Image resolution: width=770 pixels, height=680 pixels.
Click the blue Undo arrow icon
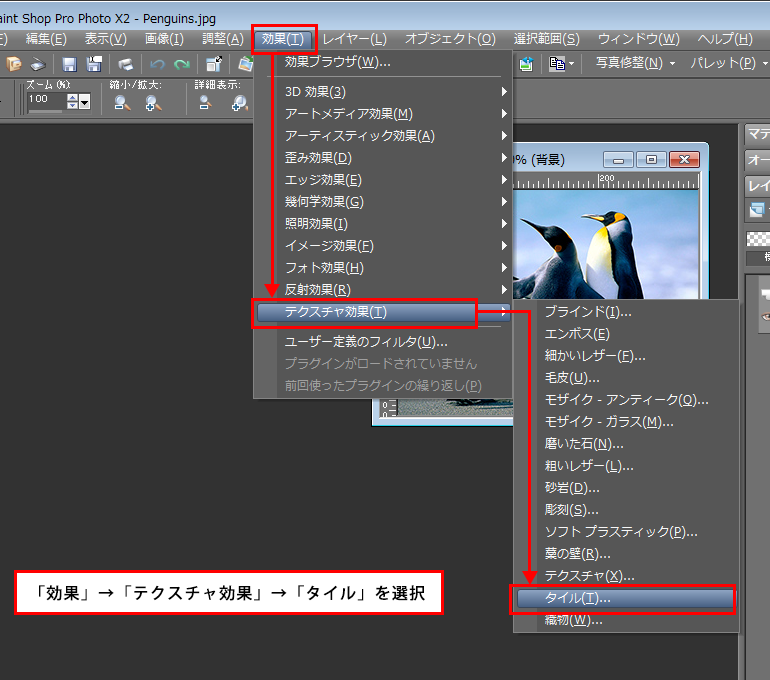click(158, 64)
